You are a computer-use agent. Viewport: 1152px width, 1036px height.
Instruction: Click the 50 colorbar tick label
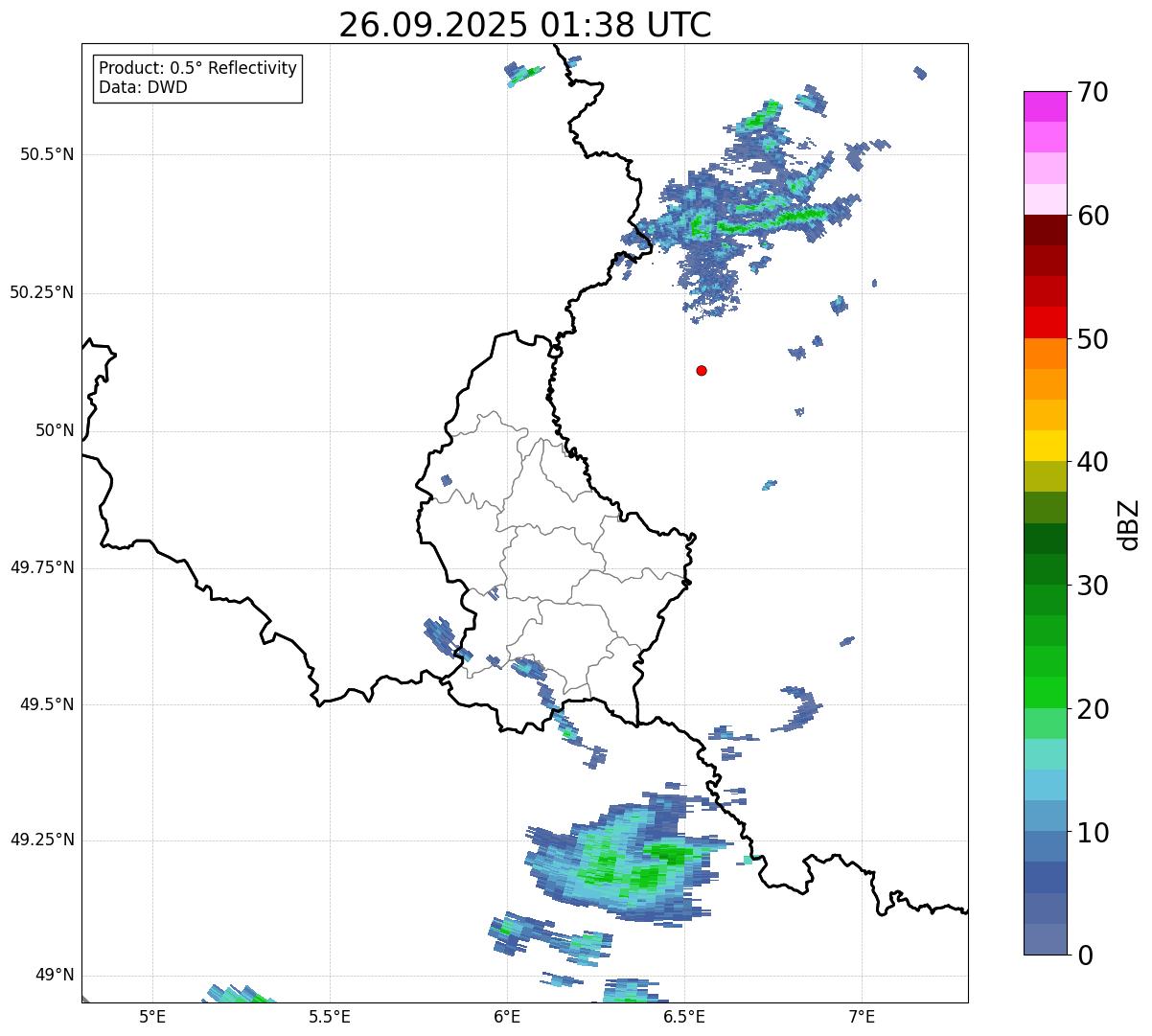(x=1093, y=339)
